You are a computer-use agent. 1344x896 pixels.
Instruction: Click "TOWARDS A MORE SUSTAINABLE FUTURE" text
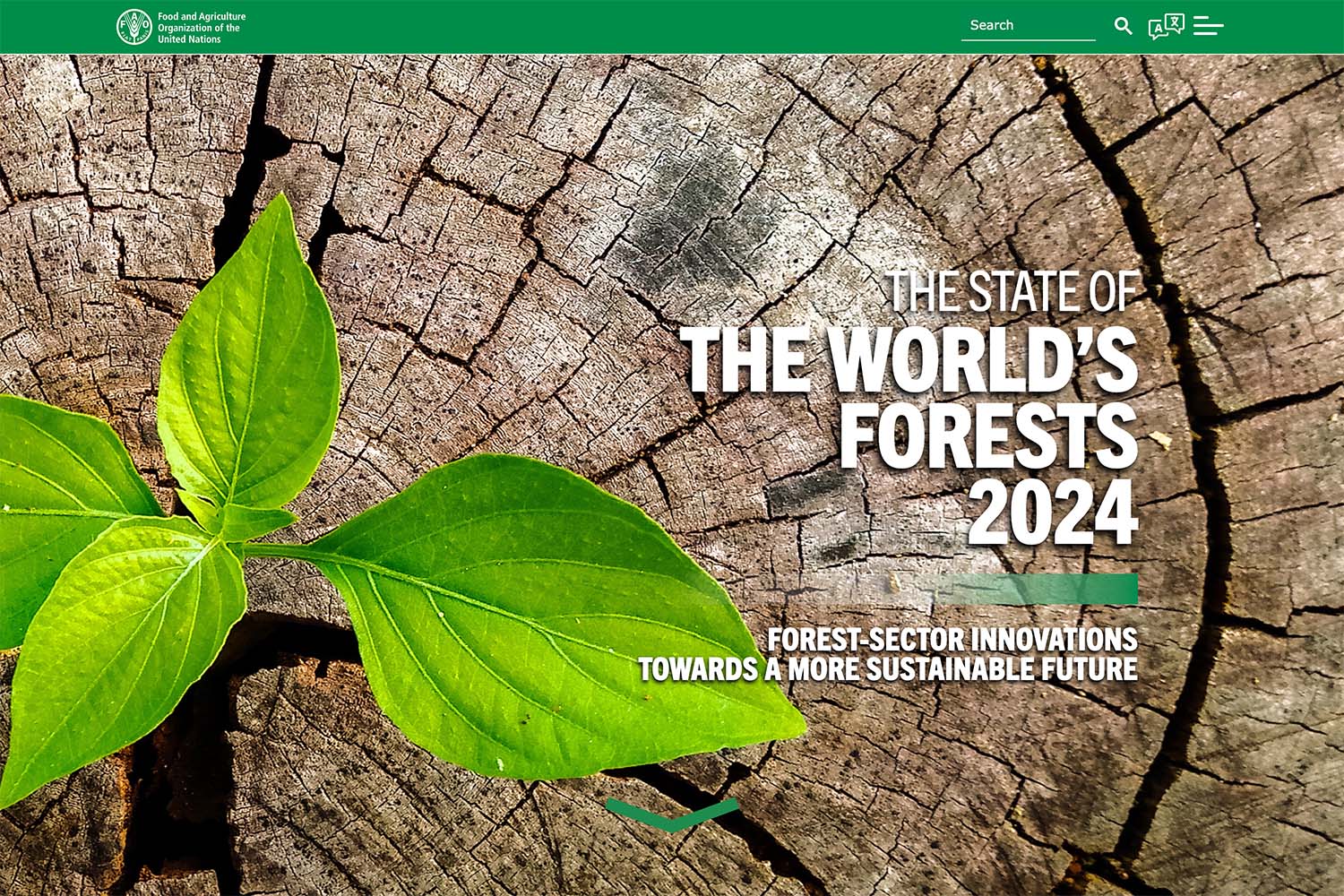click(888, 669)
